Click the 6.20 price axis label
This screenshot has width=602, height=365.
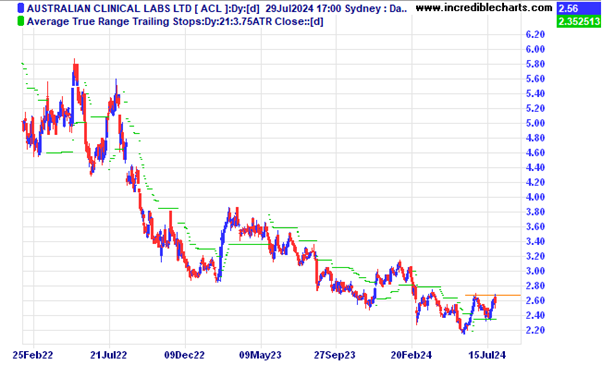pyautogui.click(x=535, y=35)
